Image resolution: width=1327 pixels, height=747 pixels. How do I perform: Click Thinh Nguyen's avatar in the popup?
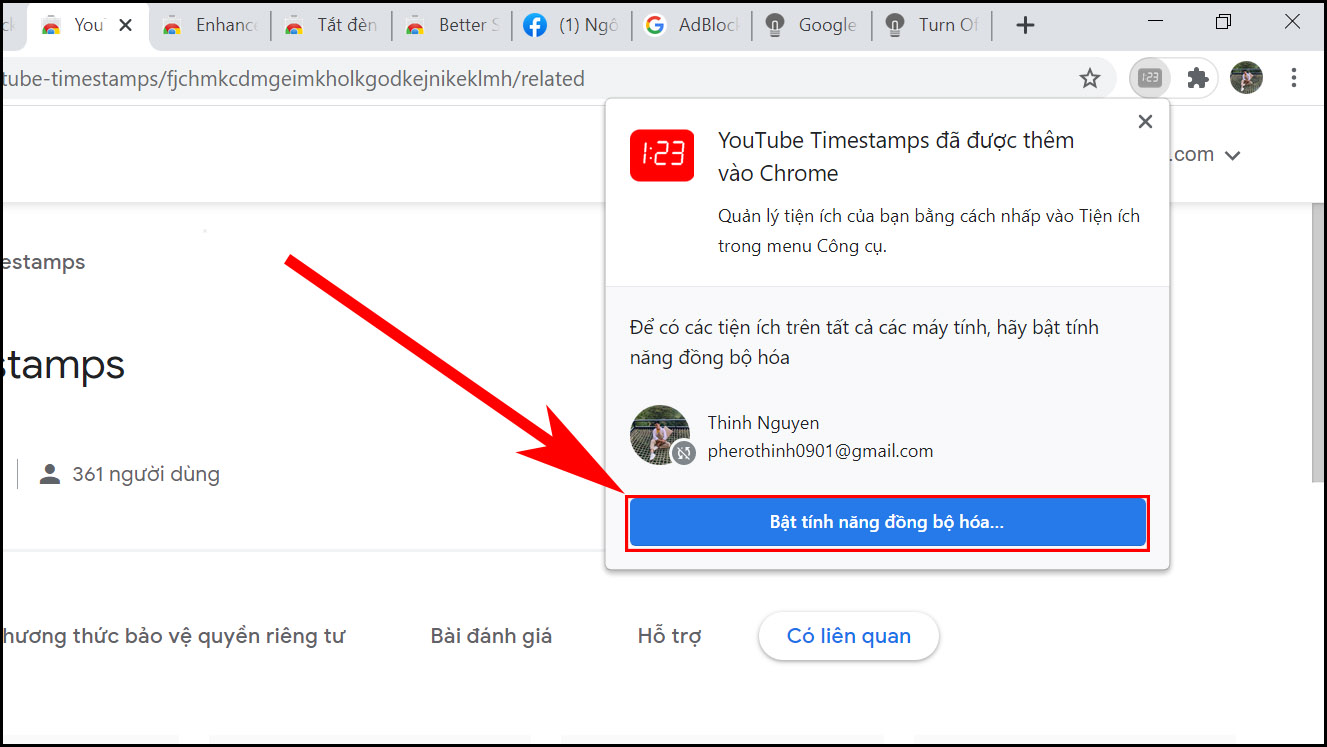point(660,435)
